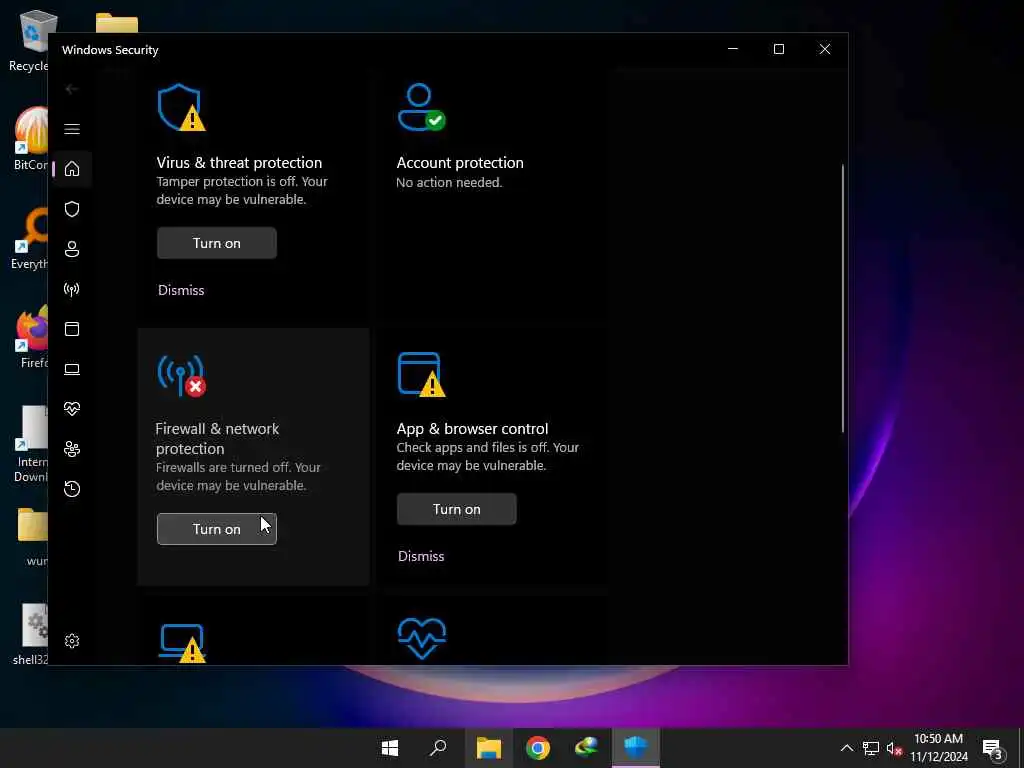The image size is (1024, 768).
Task: Open Internet Download Manager taskbar icon
Action: point(586,748)
